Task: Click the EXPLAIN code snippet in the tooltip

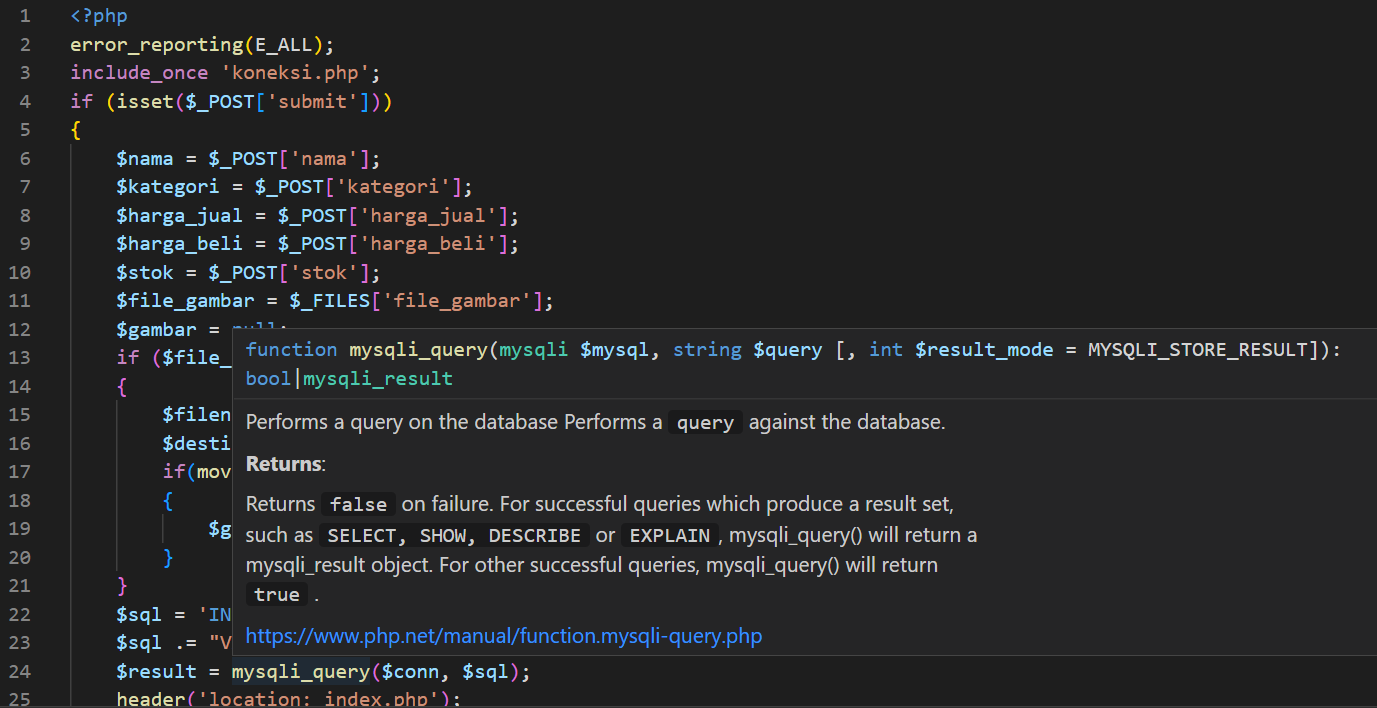Action: pyautogui.click(x=669, y=535)
